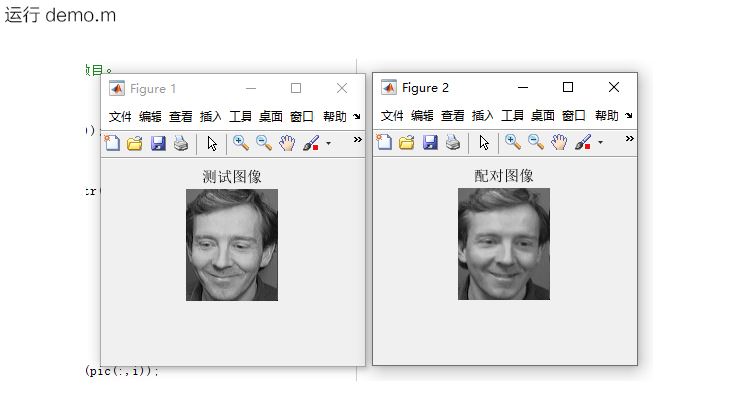This screenshot has width=737, height=401.
Task: Open 桌面 menu in Figure 2
Action: click(x=543, y=115)
